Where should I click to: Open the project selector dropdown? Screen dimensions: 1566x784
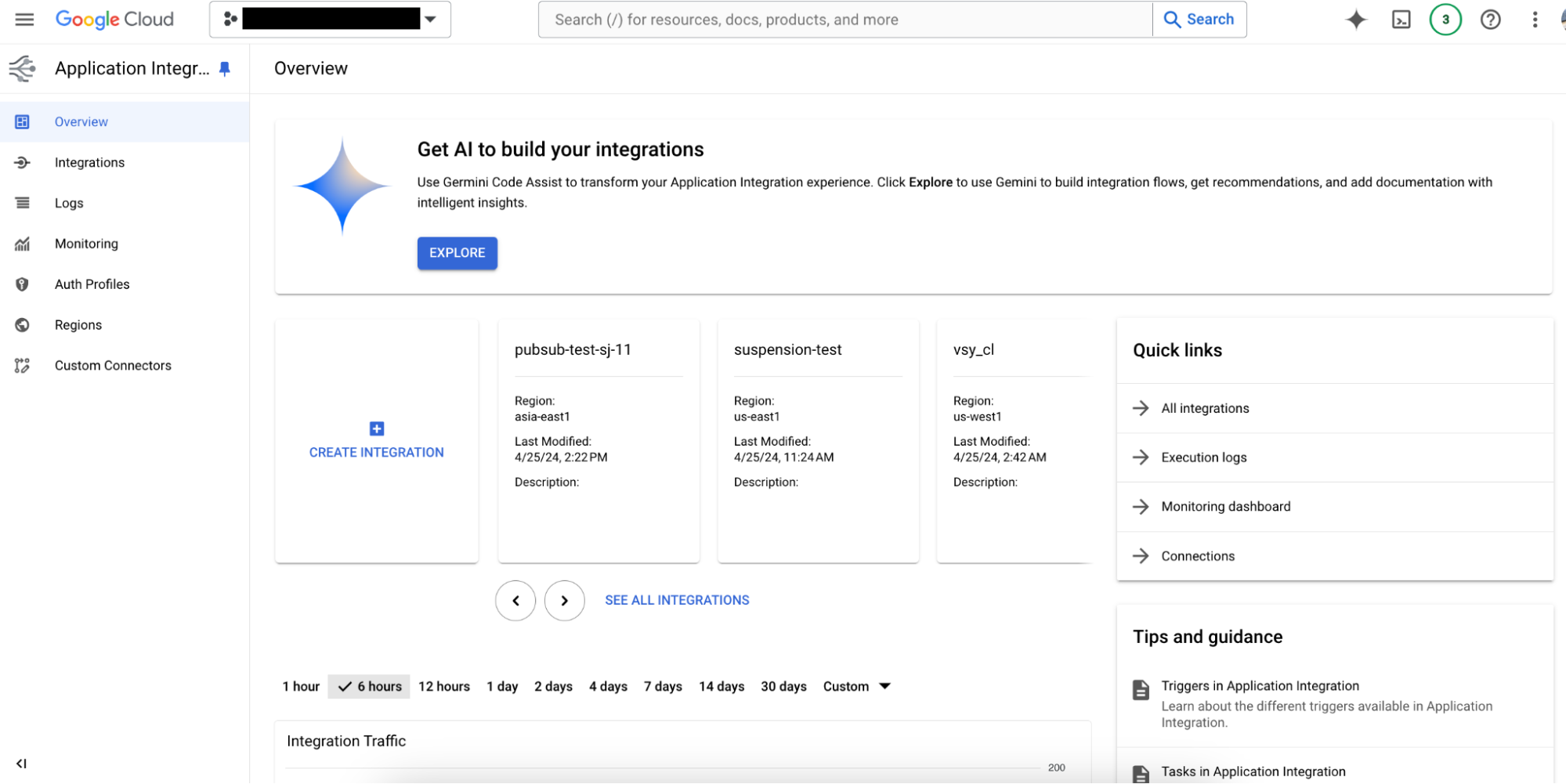(431, 20)
